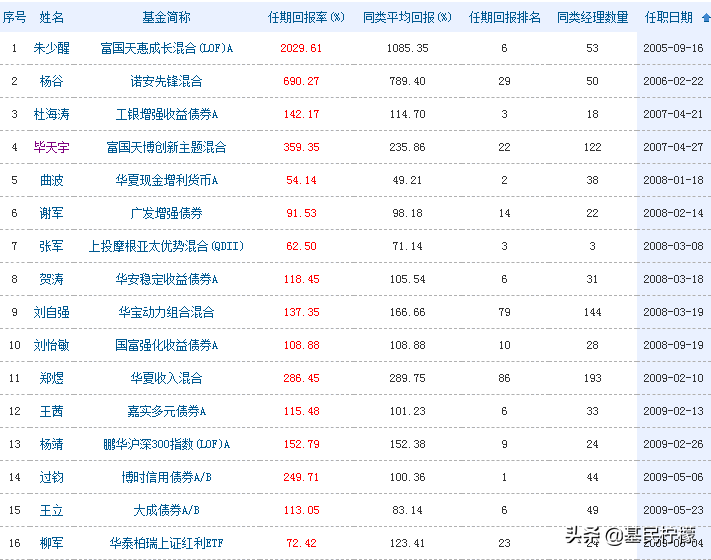Open fund 鹏华沪深300指数(LOF)A
Viewport: 711px width, 560px height.
click(166, 444)
